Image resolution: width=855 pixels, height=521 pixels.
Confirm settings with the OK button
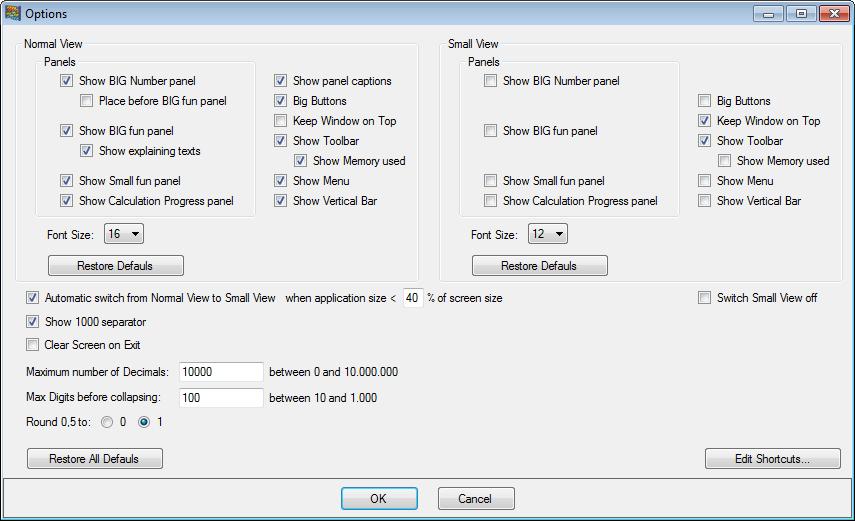point(379,498)
